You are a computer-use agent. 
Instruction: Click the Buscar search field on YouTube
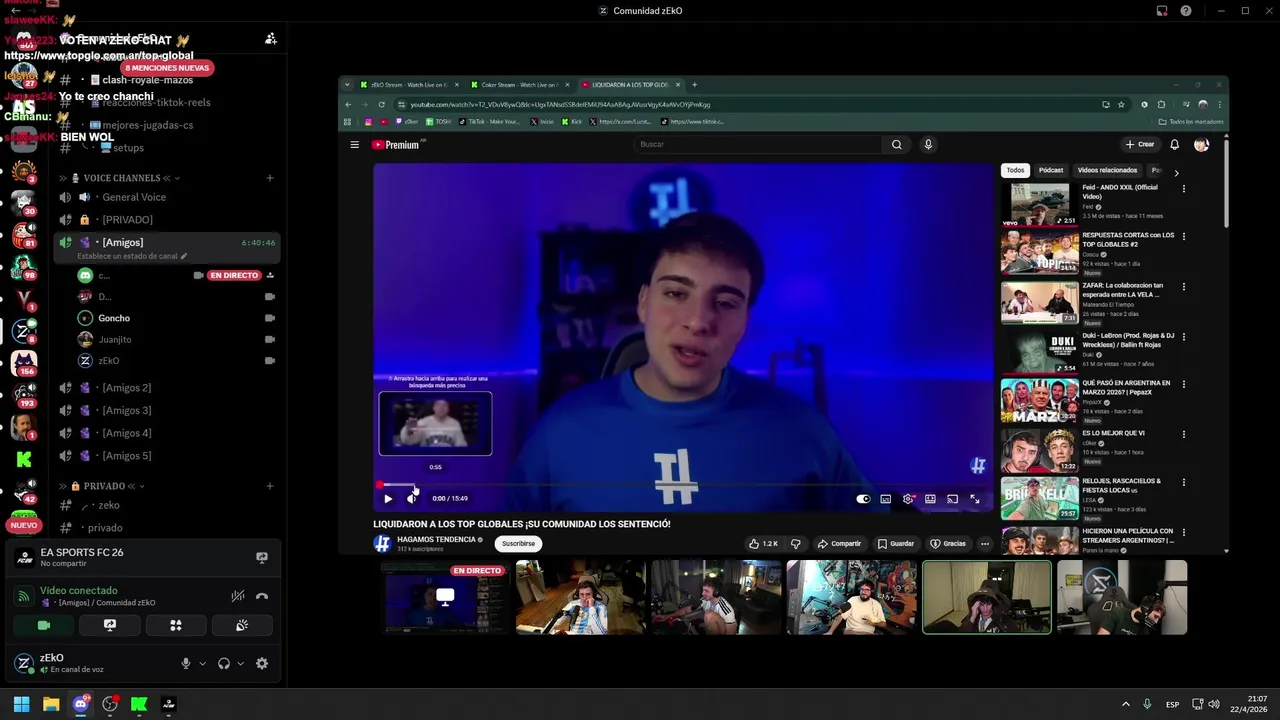pyautogui.click(x=758, y=144)
